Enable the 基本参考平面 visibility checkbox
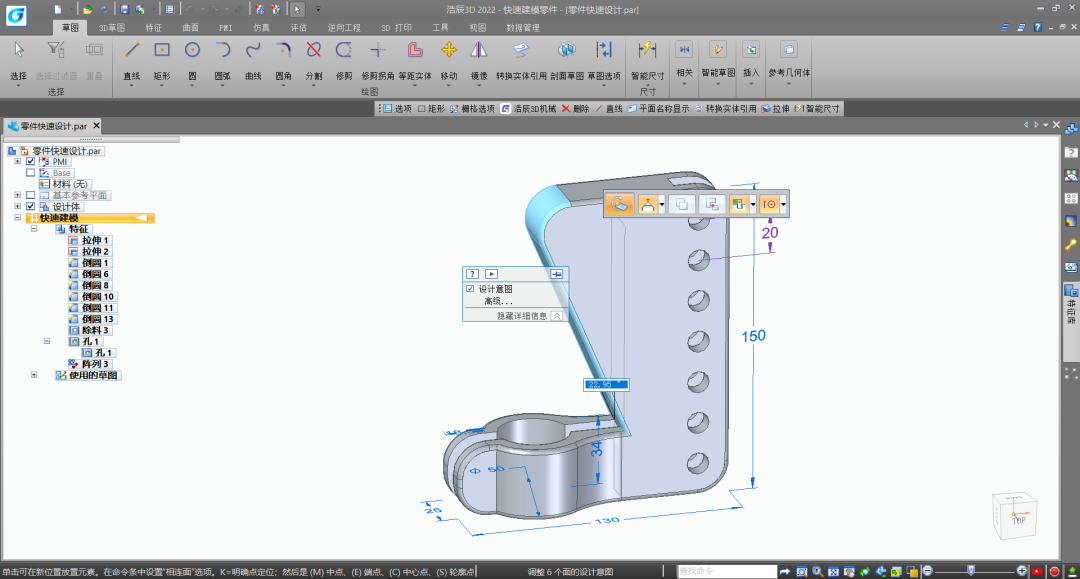The image size is (1080, 579). (x=31, y=195)
